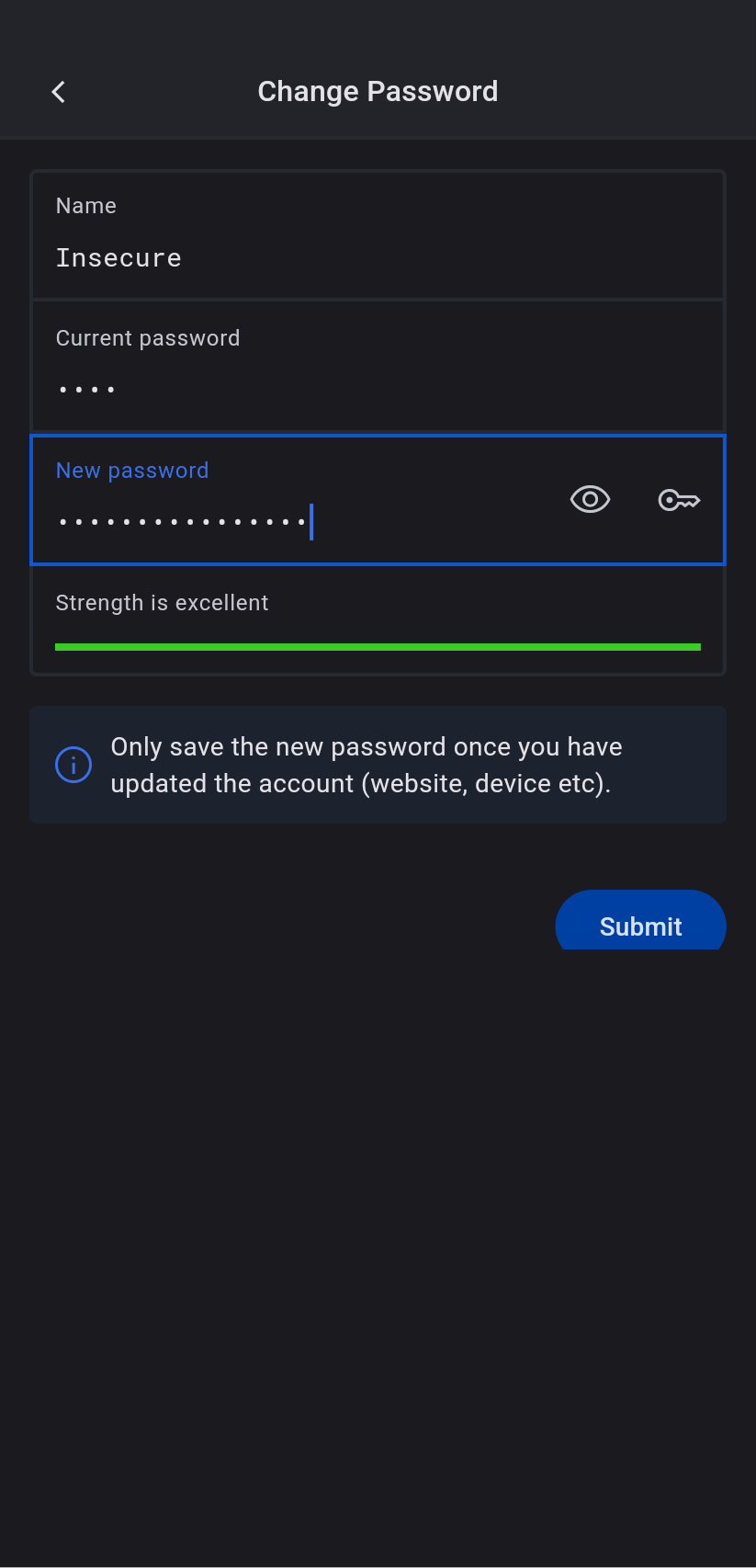Viewport: 756px width, 1568px height.
Task: Go back using the header arrow
Action: pos(59,92)
